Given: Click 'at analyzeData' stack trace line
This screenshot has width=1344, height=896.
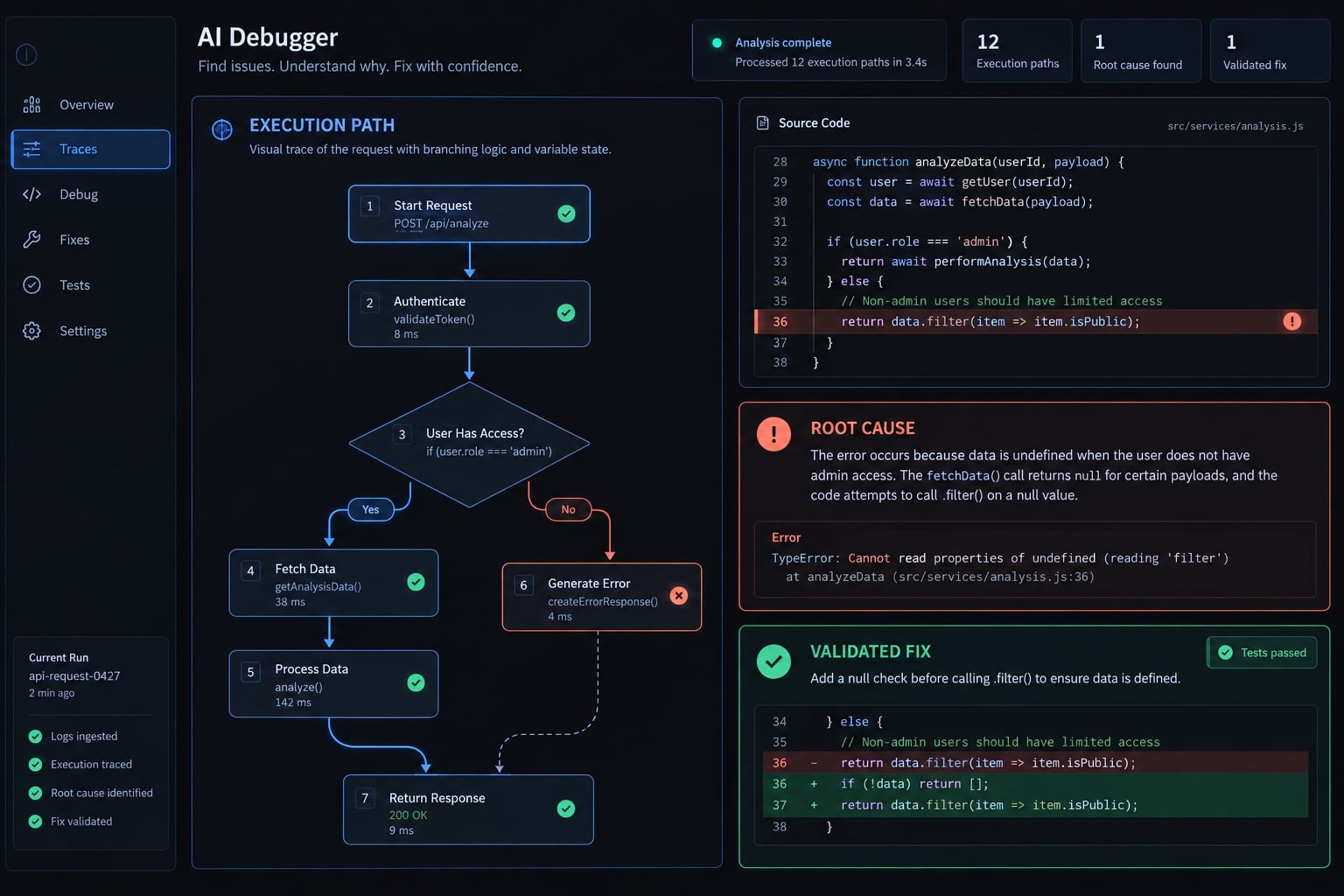Looking at the screenshot, I should click(x=940, y=577).
